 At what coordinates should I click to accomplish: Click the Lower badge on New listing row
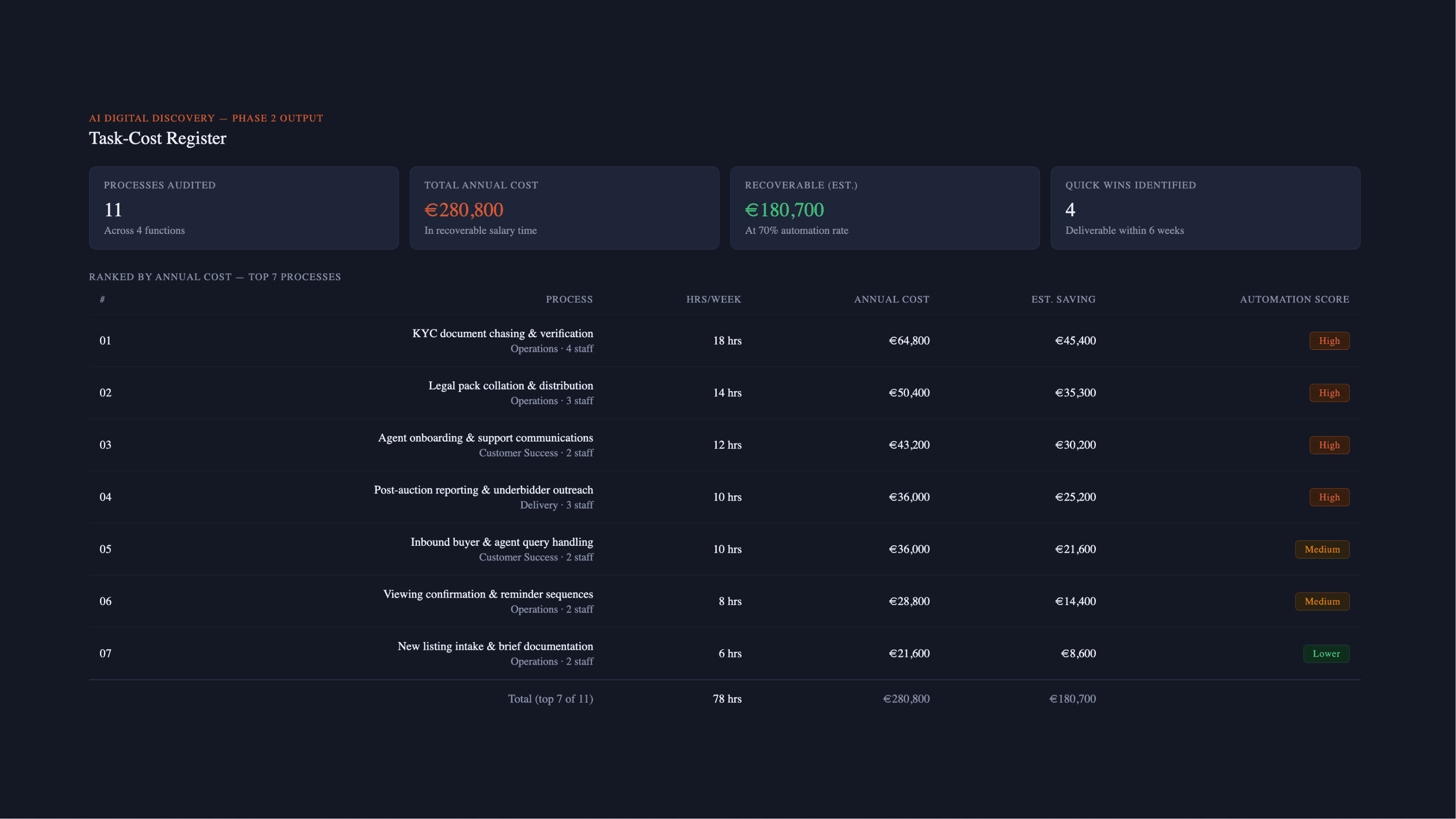1326,653
